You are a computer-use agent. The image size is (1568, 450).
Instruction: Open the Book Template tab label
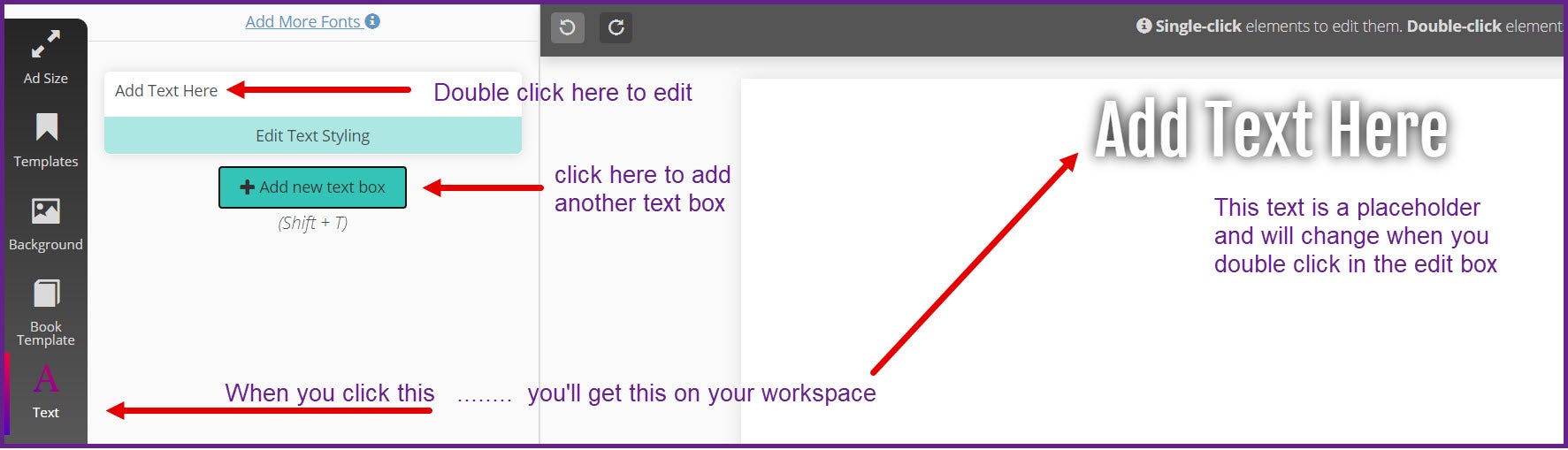tap(46, 333)
